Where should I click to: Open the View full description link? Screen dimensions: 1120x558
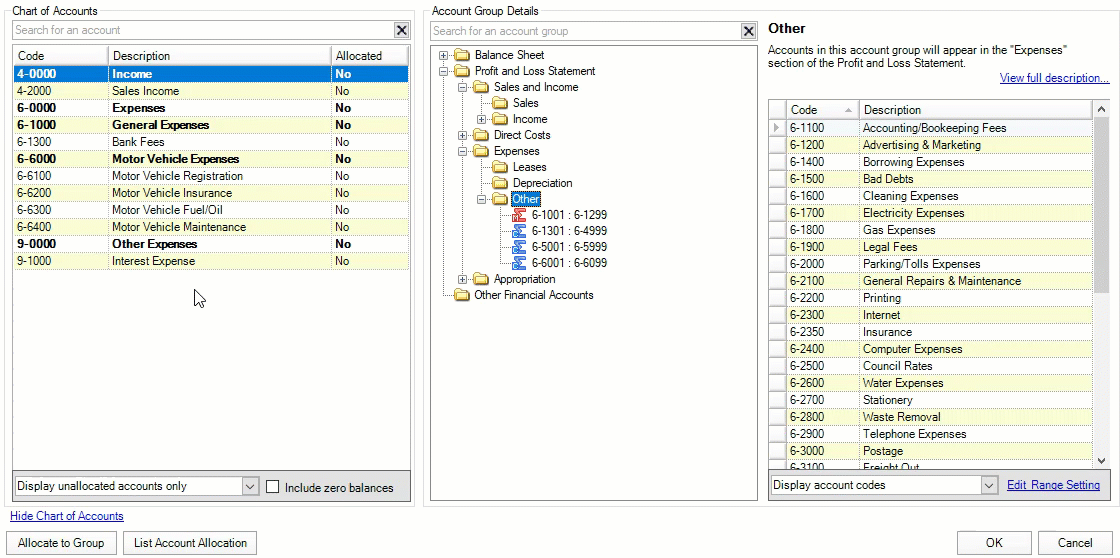click(1053, 78)
